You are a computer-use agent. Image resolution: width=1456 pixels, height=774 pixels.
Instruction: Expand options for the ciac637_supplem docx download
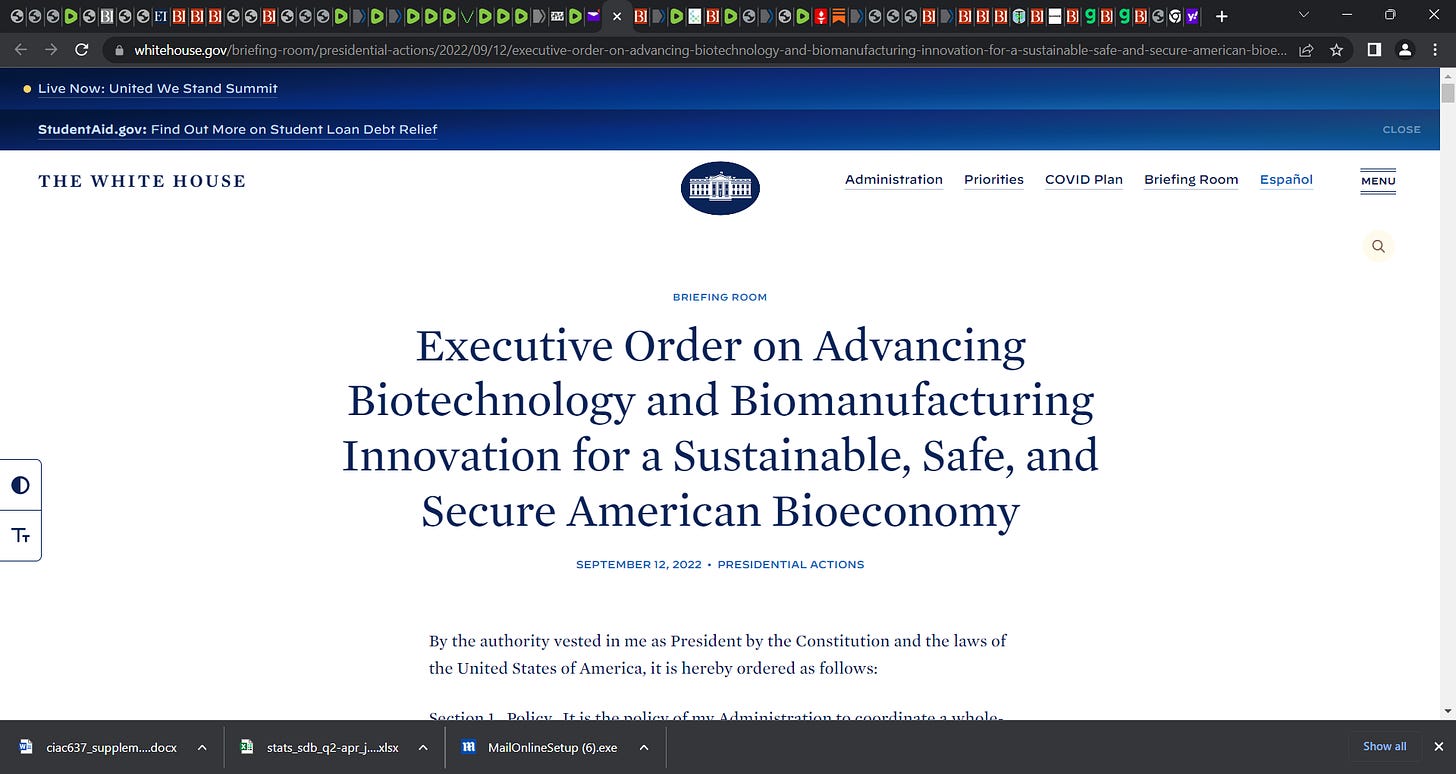coord(201,747)
